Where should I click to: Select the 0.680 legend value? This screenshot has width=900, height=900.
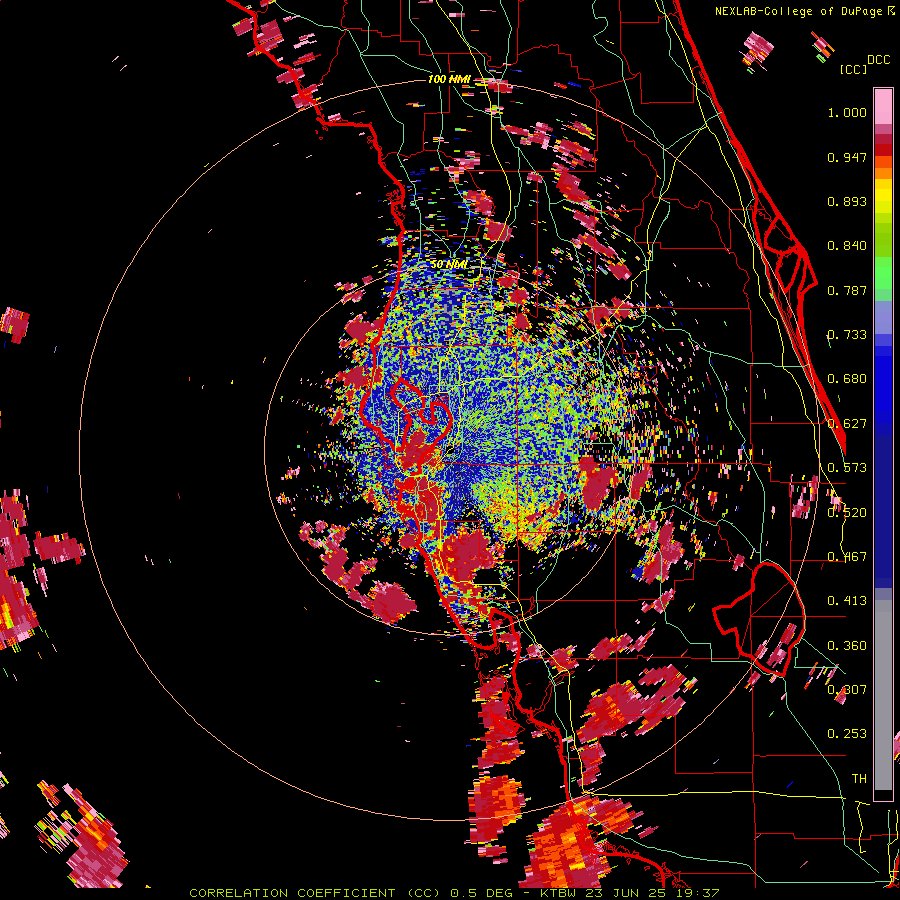(847, 379)
